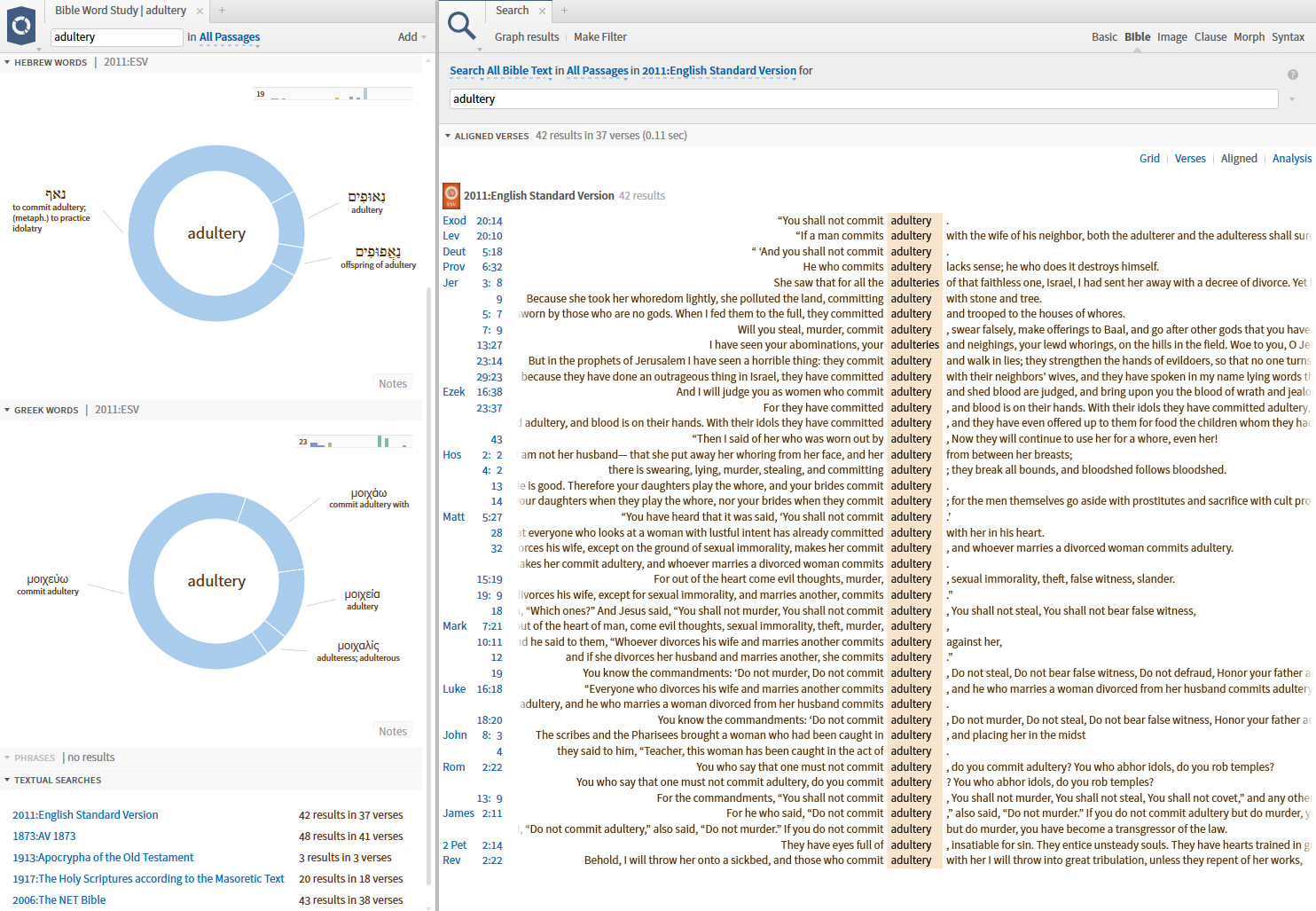1316x911 pixels.
Task: Open 1917:The Holy Scriptures Masoretic Text search
Action: [x=148, y=879]
